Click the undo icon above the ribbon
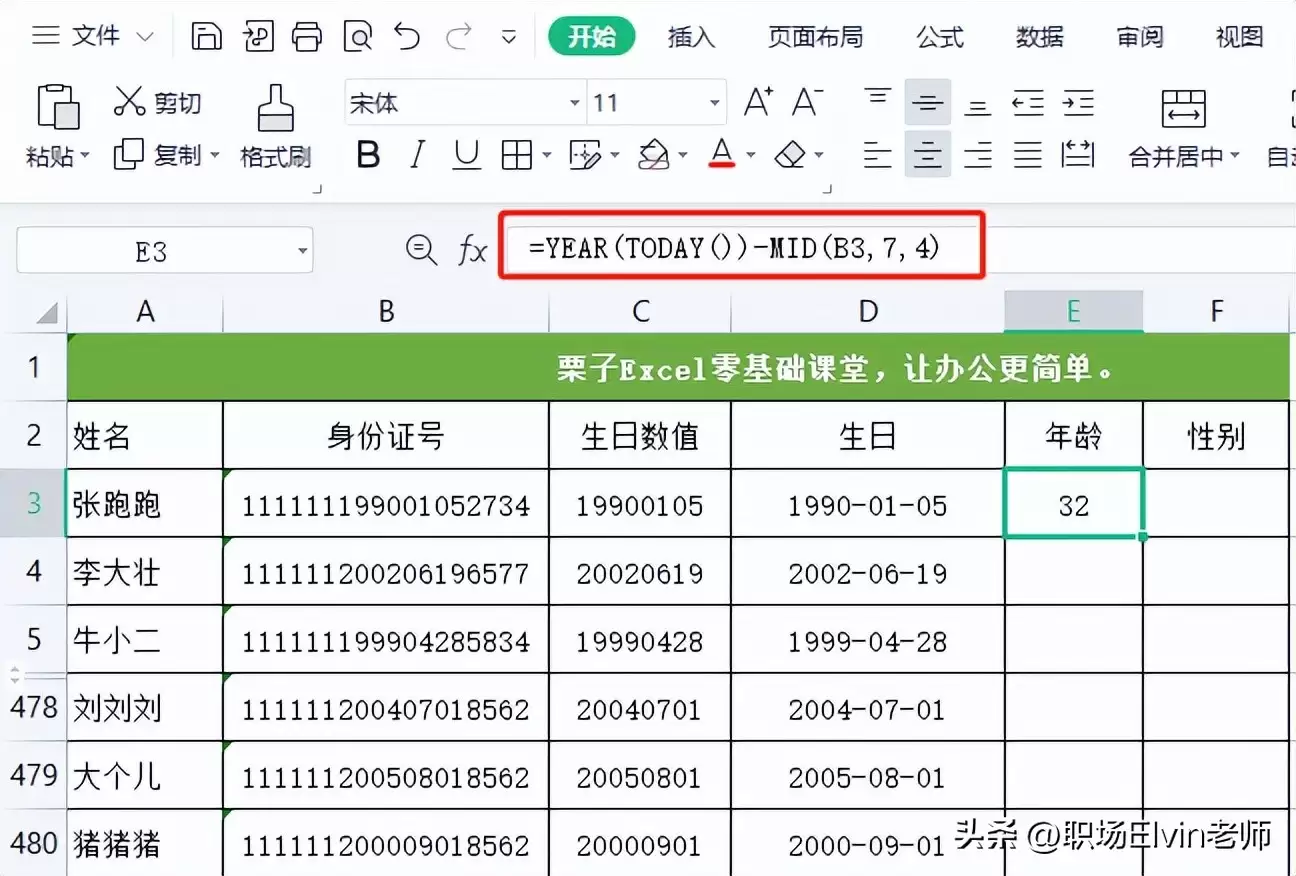Viewport: 1296px width, 876px height. pos(406,35)
